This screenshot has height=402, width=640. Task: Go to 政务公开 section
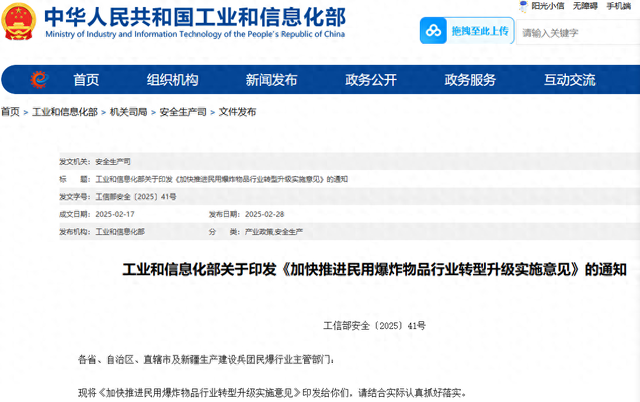click(370, 80)
